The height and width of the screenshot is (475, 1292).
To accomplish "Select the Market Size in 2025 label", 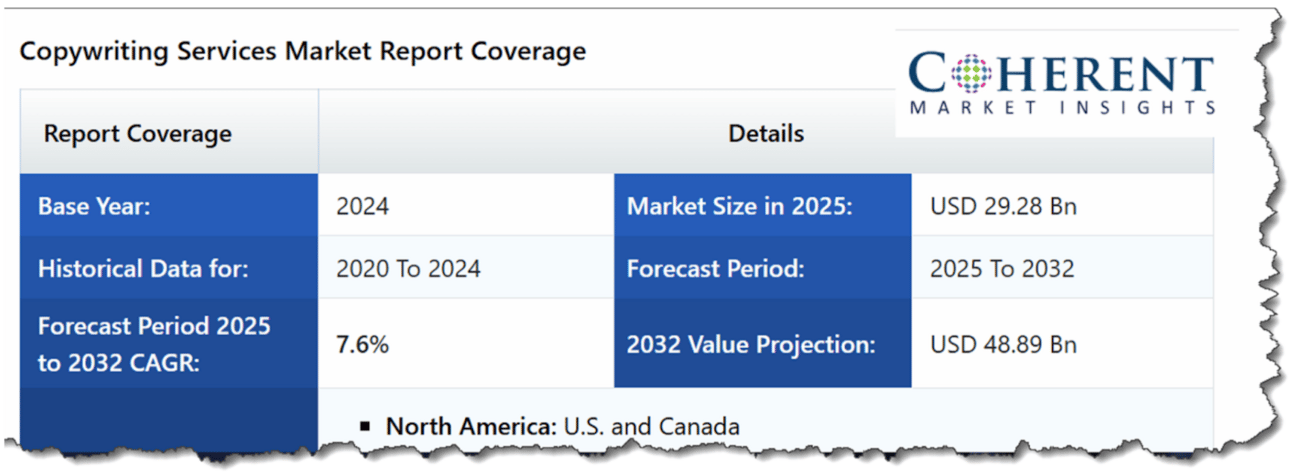I will (x=763, y=206).
